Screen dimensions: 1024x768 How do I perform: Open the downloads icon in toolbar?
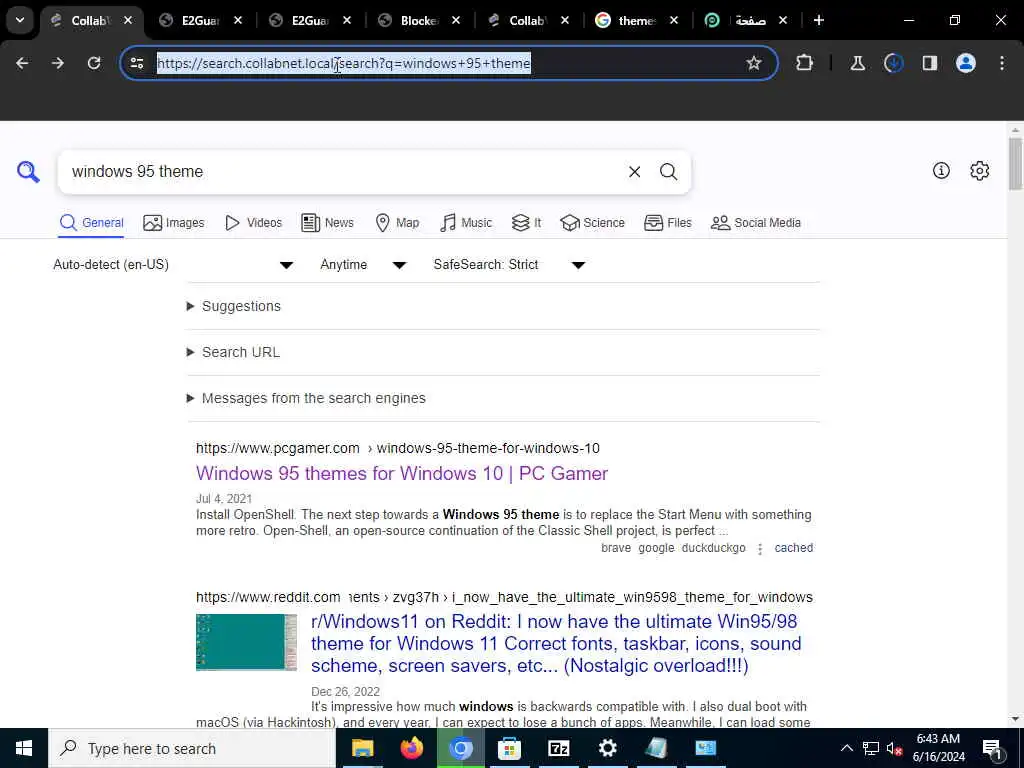coord(893,63)
